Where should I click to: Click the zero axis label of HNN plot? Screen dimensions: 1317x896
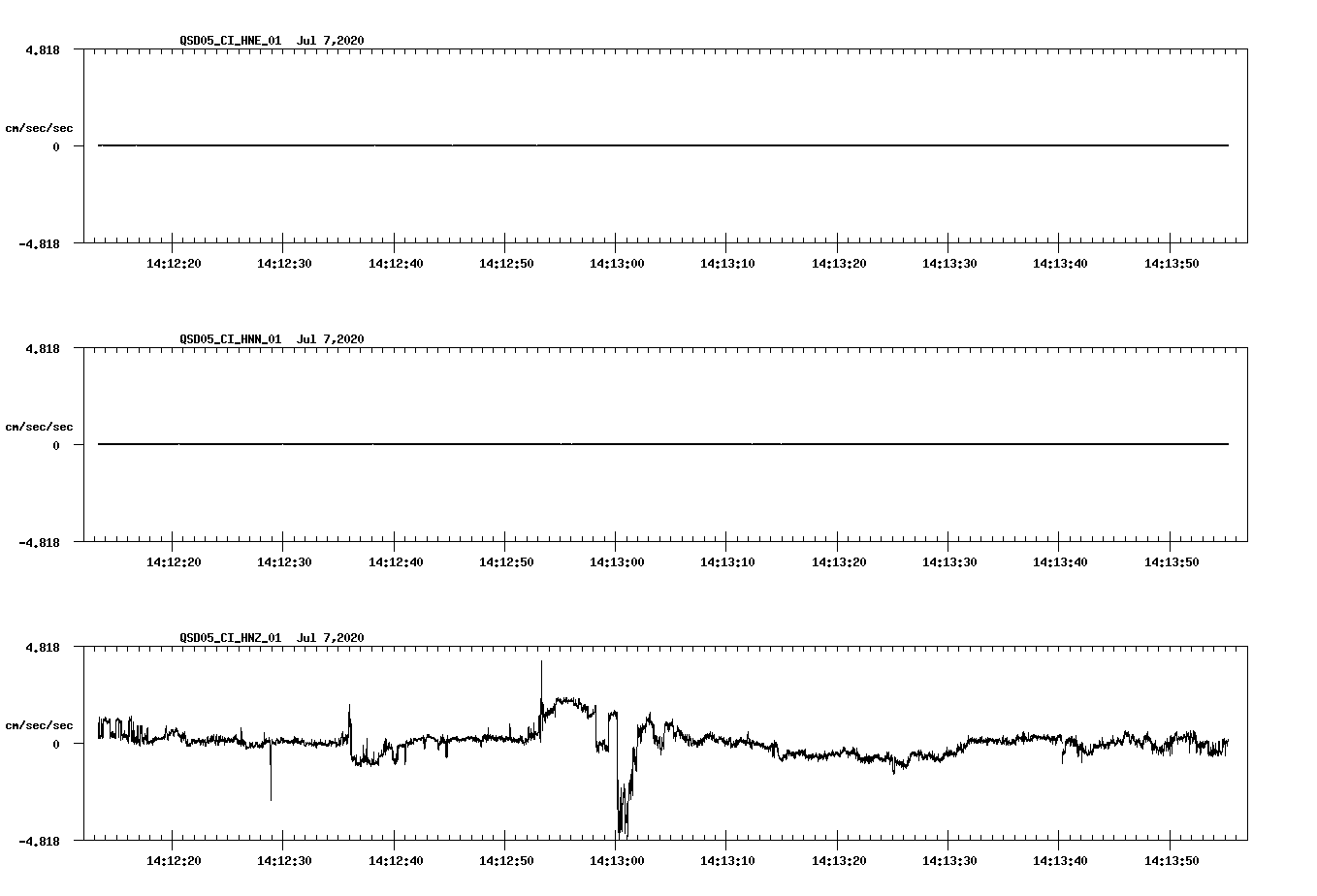tap(56, 445)
